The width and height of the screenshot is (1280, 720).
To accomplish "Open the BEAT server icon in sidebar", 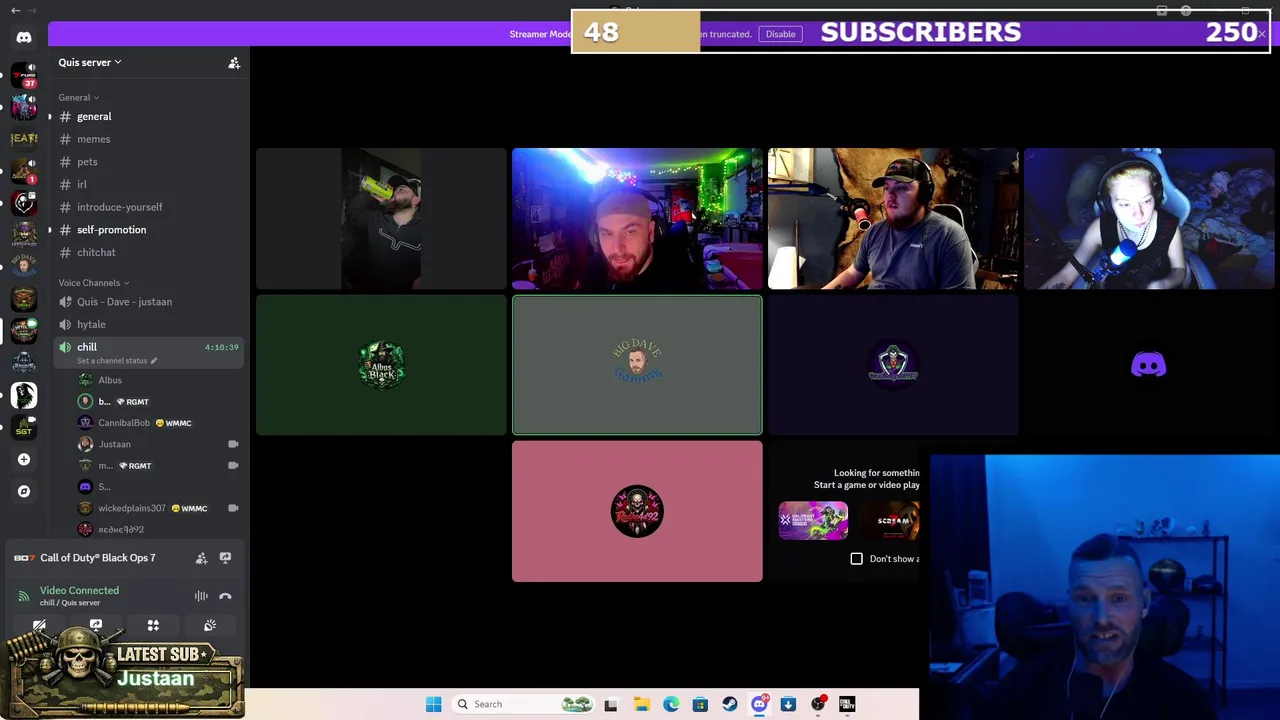I will tap(24, 139).
